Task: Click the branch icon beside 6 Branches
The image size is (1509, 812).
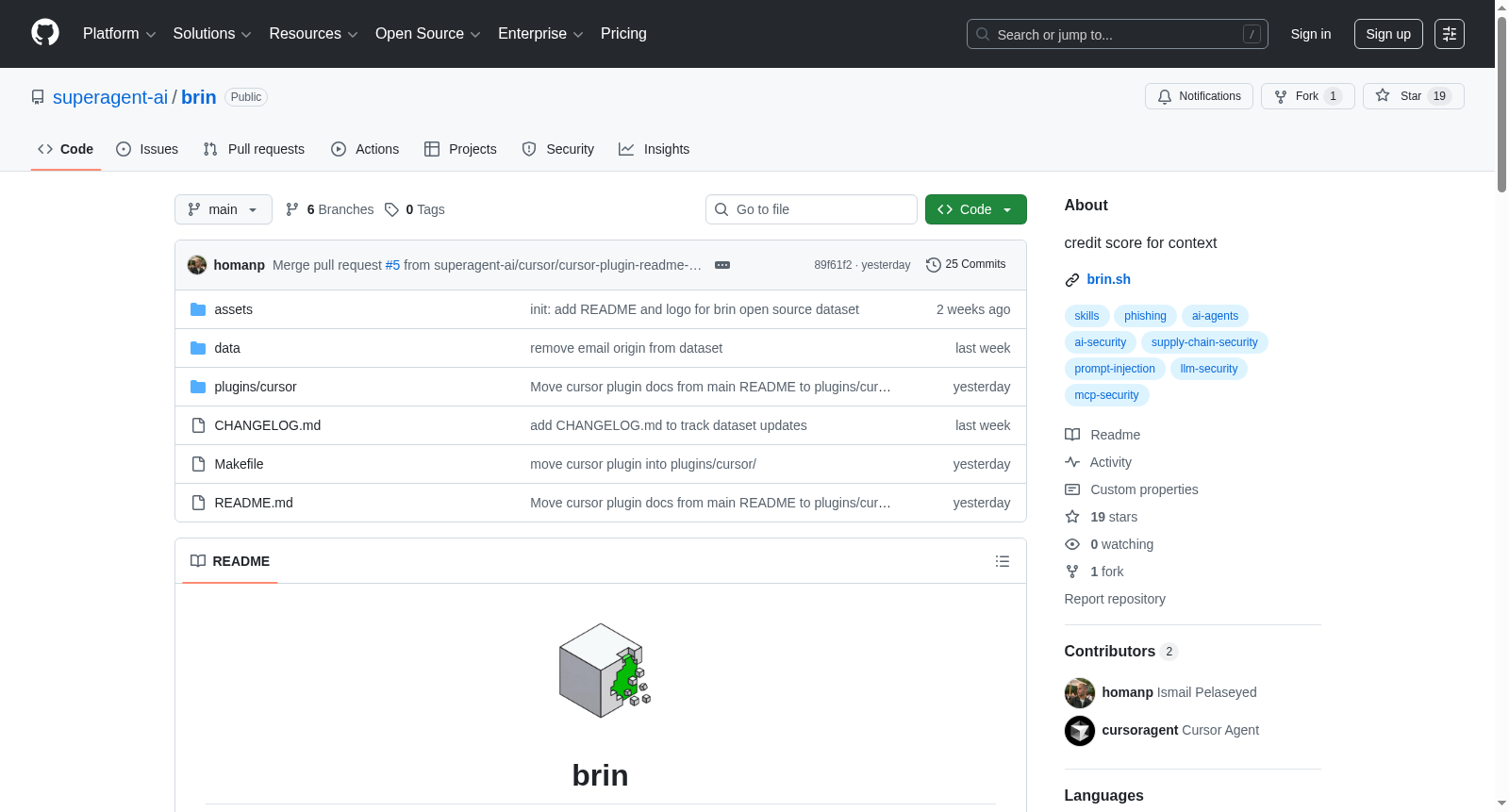Action: (292, 209)
